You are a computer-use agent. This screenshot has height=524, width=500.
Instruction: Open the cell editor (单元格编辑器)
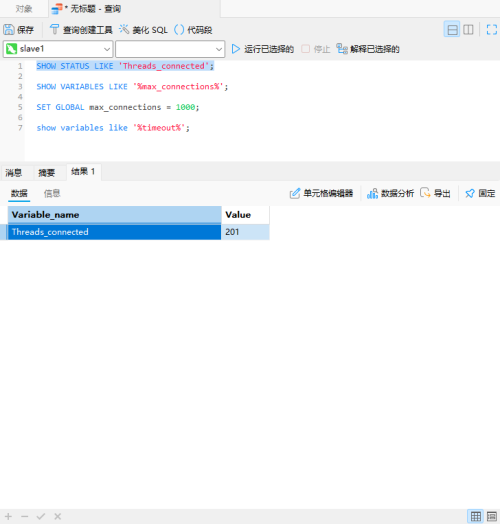click(x=321, y=193)
